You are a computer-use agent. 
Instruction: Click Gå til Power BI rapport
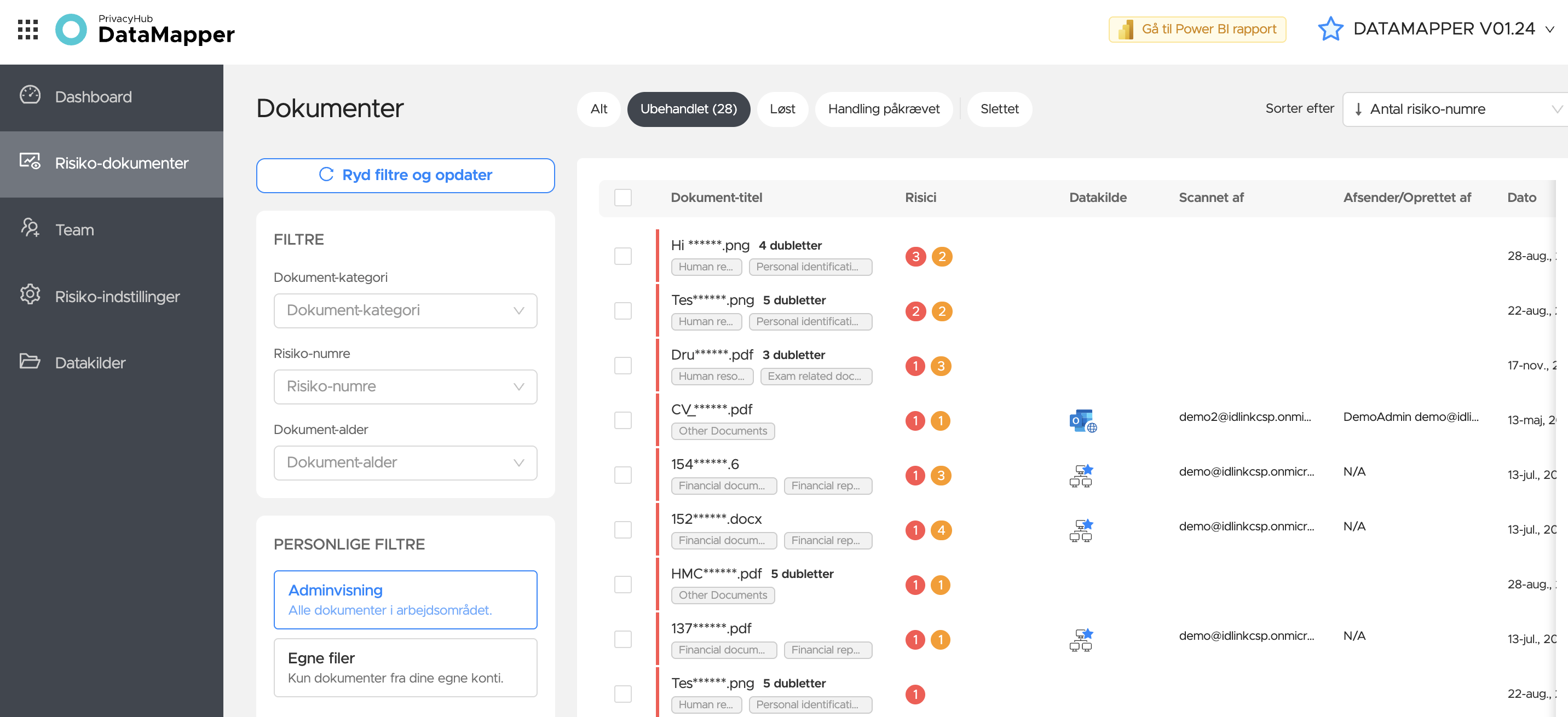pos(1197,29)
